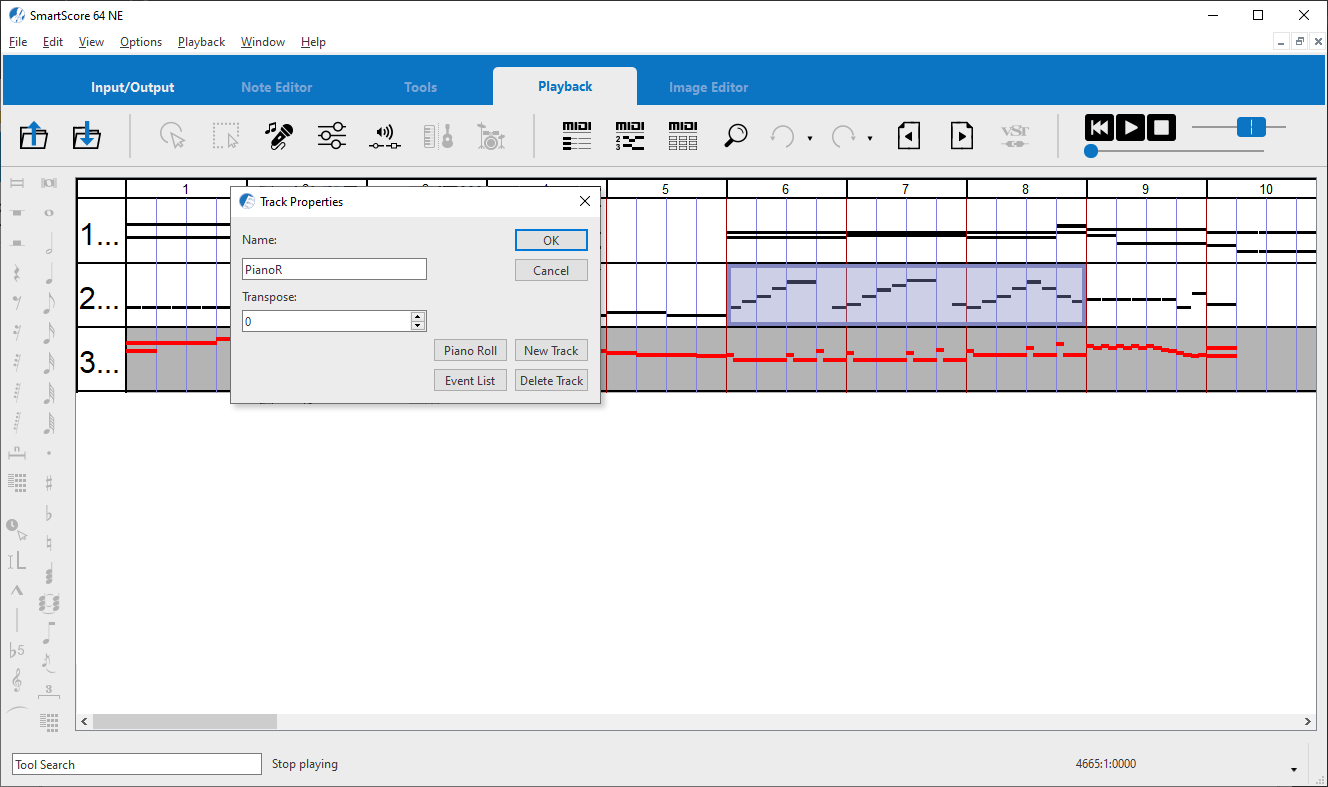This screenshot has width=1328, height=787.
Task: Go to previous page icon
Action: (909, 135)
